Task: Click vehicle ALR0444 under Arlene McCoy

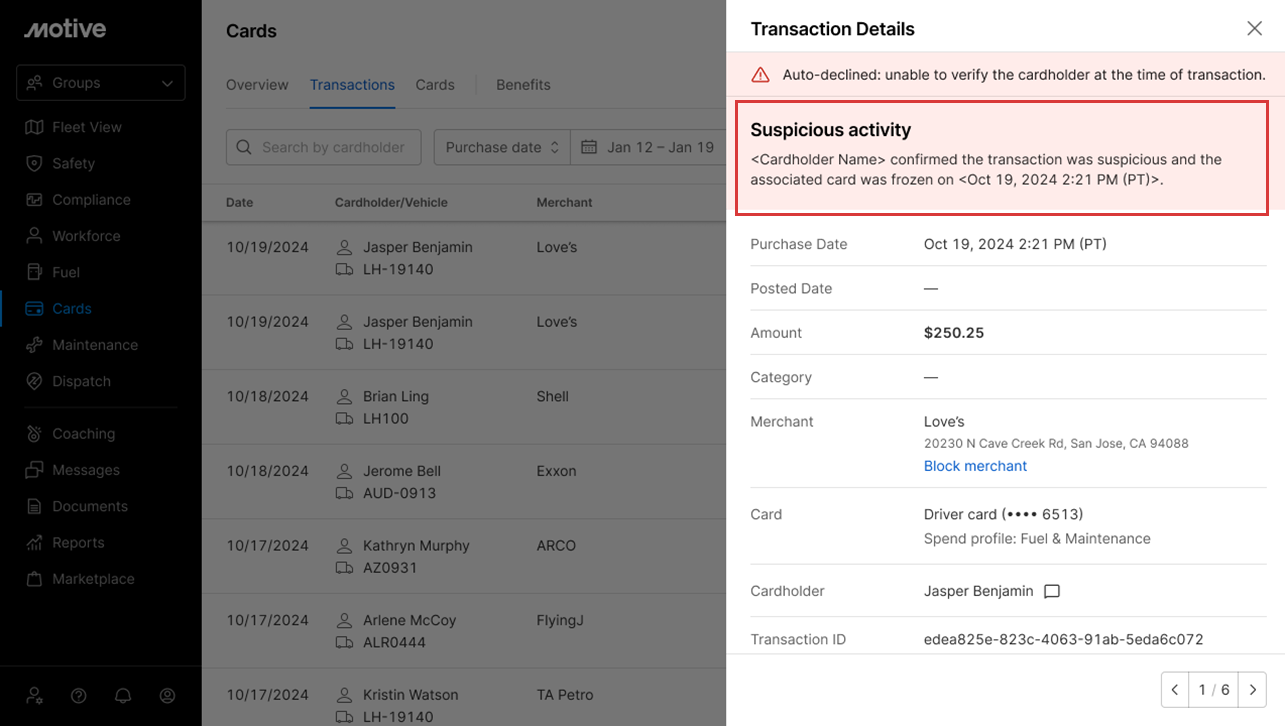Action: (x=394, y=642)
